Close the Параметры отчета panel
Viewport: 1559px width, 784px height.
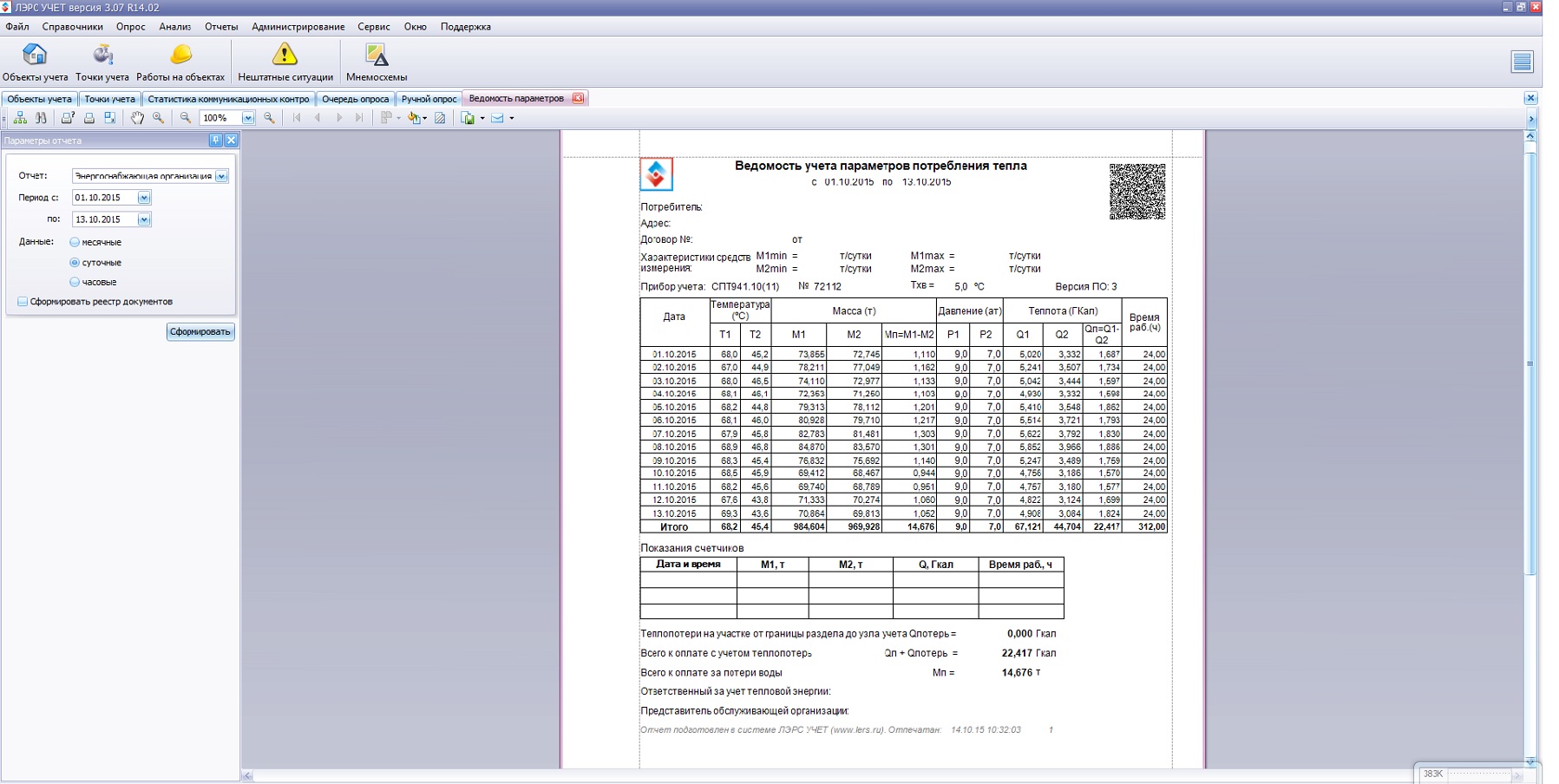tap(231, 140)
